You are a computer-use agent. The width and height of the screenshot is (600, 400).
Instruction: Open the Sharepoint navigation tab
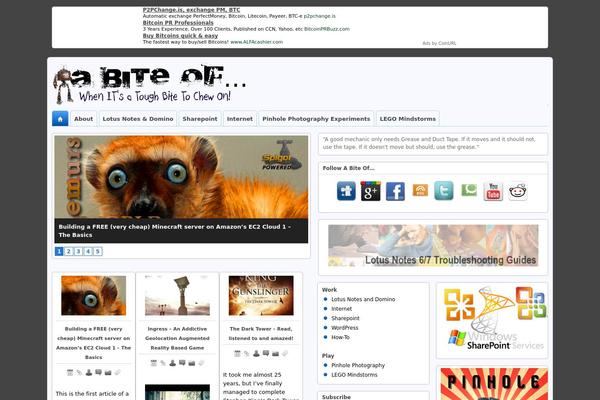[200, 119]
